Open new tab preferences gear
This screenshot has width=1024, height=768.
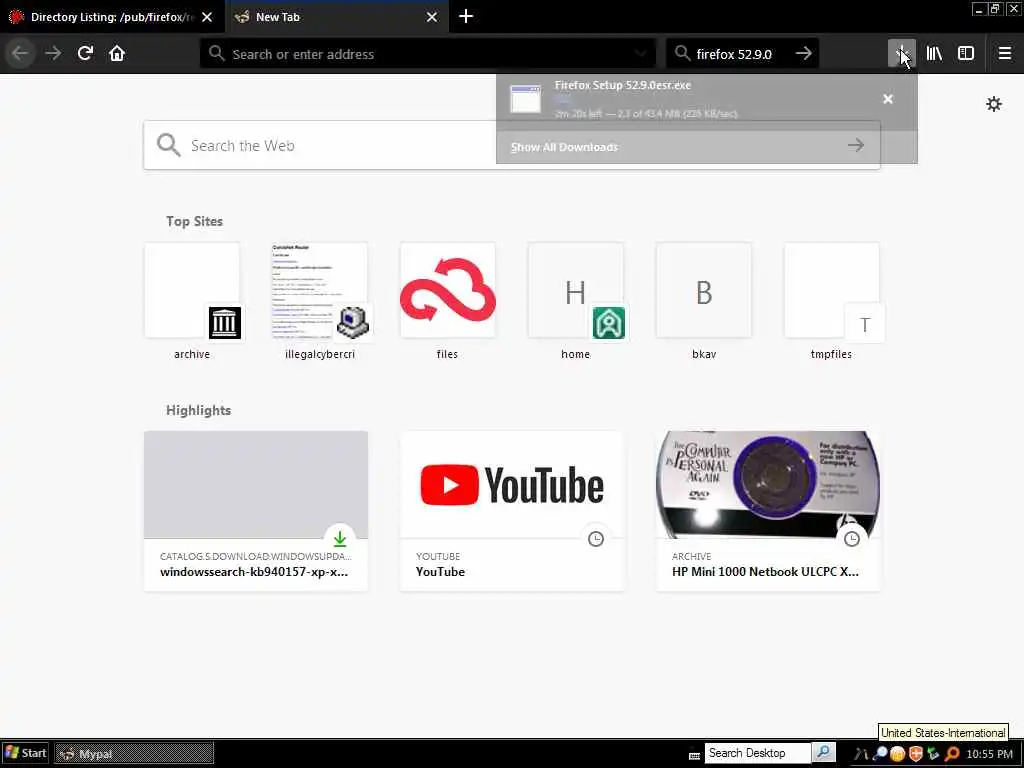[994, 104]
